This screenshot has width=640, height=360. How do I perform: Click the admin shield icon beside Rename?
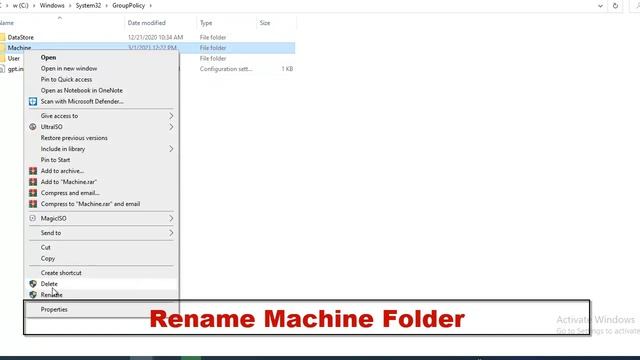click(x=33, y=294)
